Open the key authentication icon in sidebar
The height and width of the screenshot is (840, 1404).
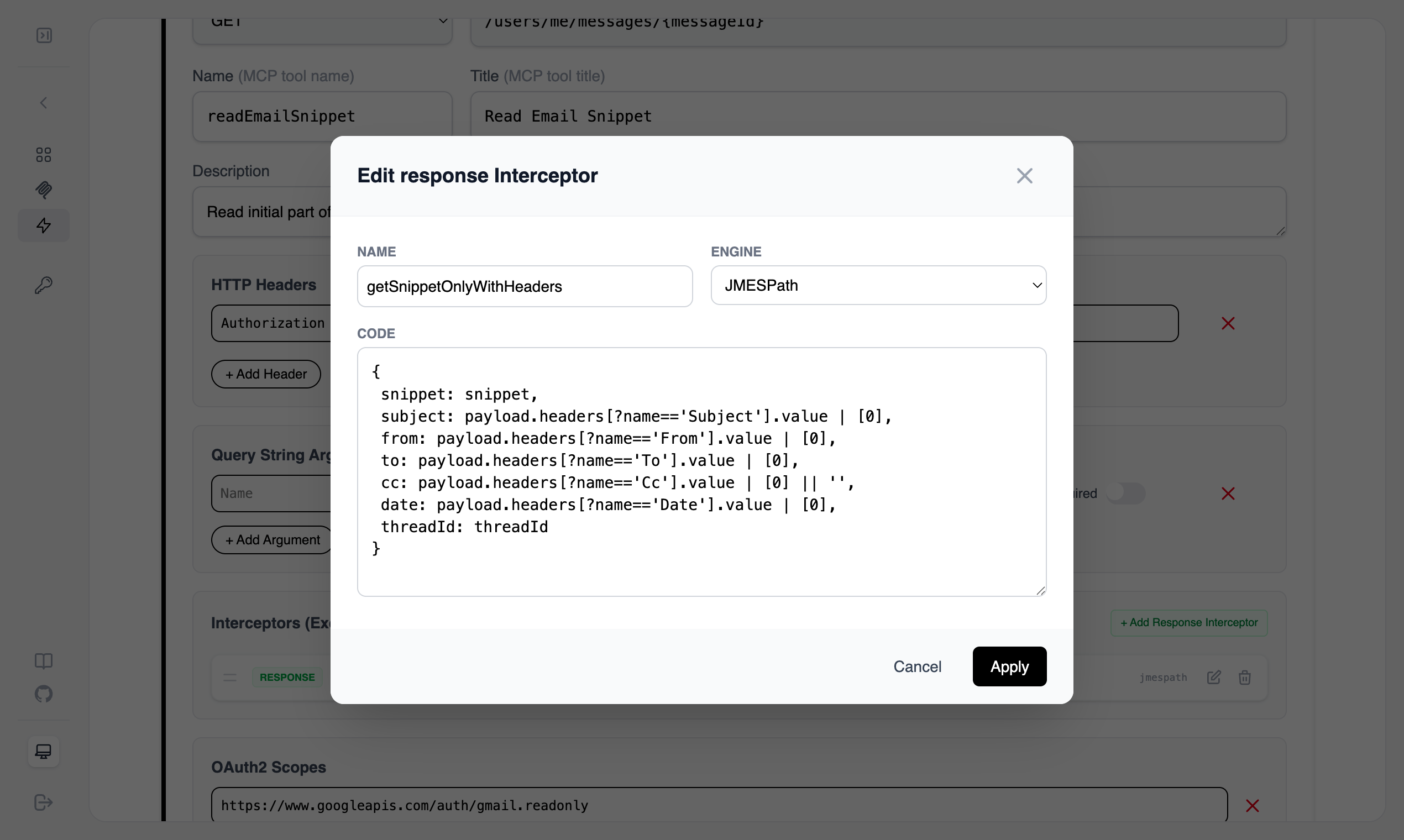coord(44,285)
